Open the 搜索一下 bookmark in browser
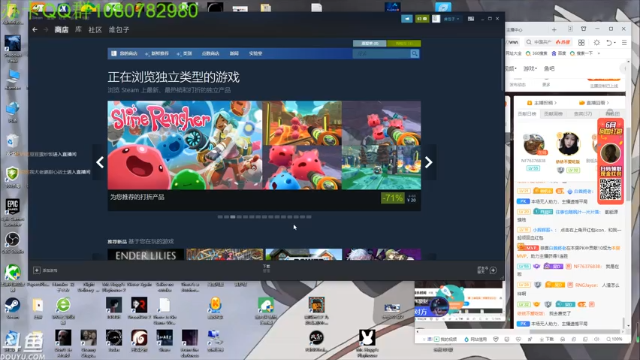This screenshot has height=360, width=640. [x=582, y=53]
